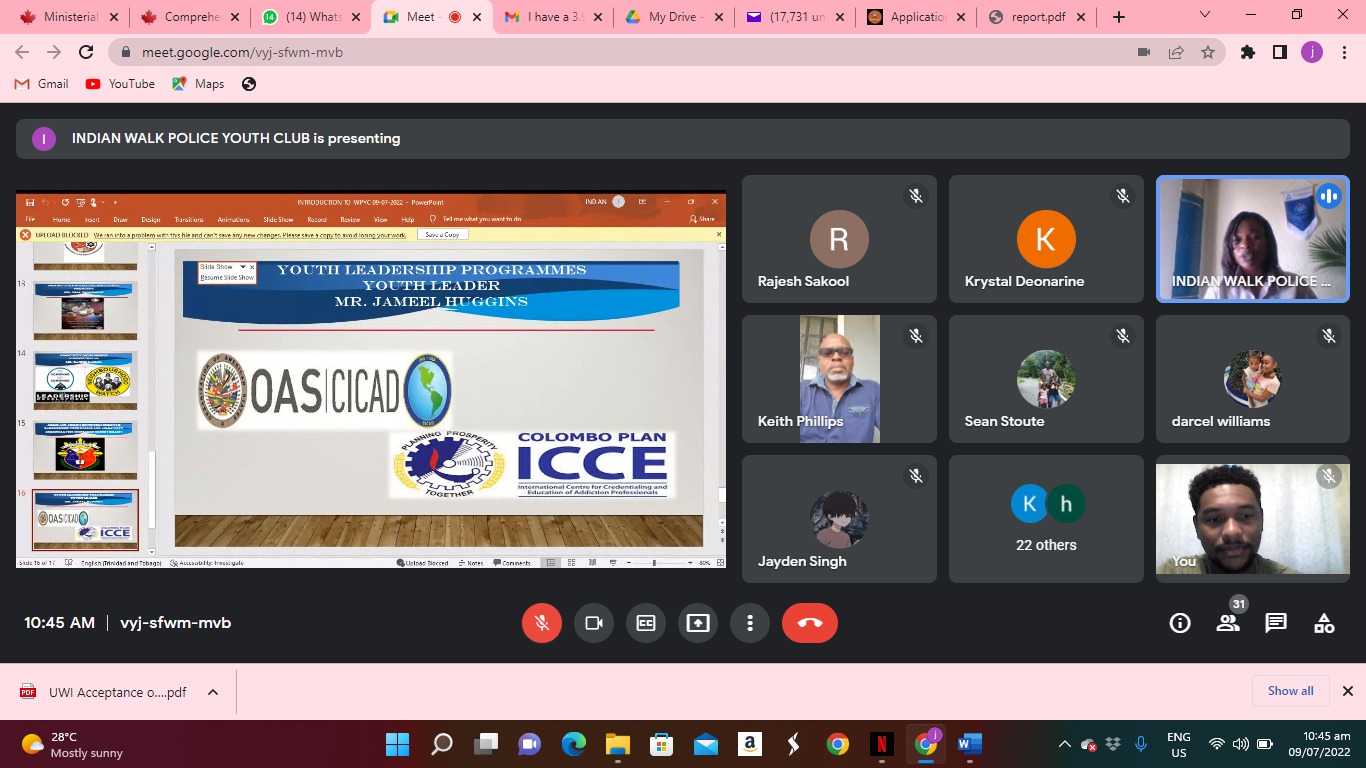The width and height of the screenshot is (1366, 768).
Task: Open the Chrome tab search dropdown arrow
Action: tap(1204, 16)
